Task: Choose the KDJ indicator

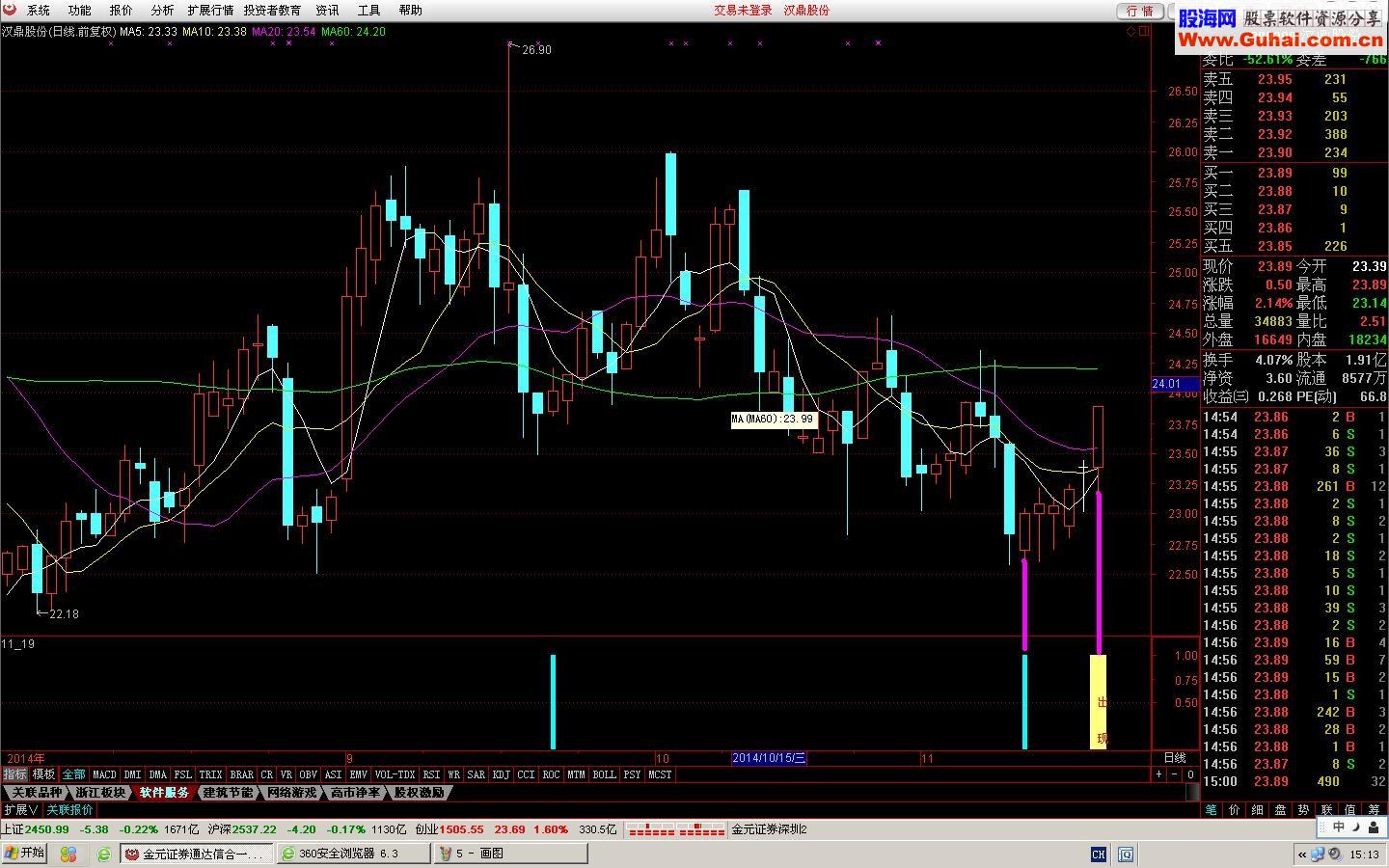Action: [501, 773]
